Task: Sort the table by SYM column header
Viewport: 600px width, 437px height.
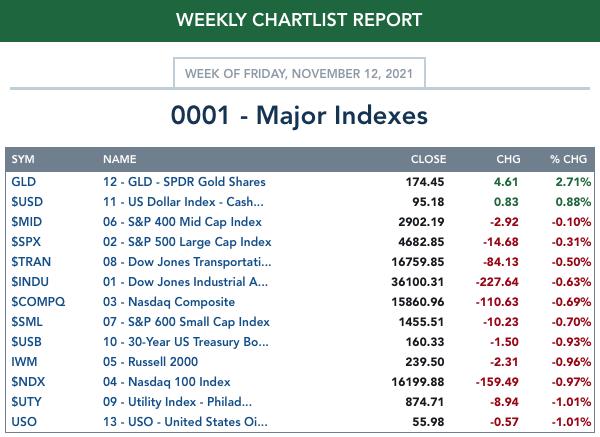Action: pos(23,159)
